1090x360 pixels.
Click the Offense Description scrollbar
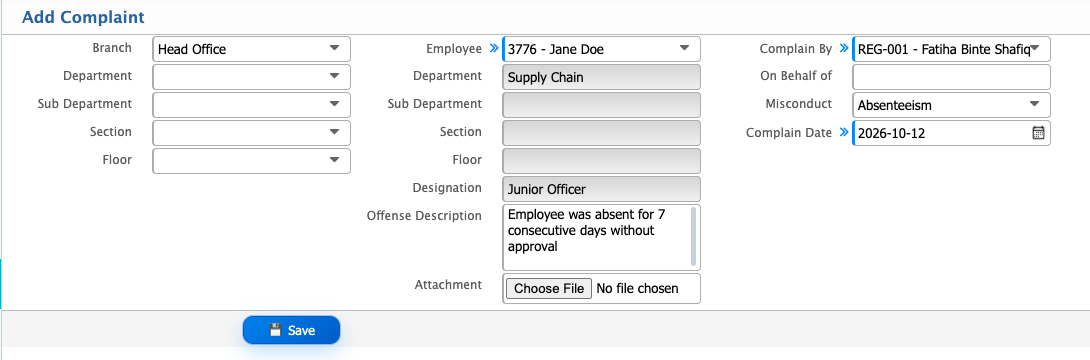(x=693, y=236)
